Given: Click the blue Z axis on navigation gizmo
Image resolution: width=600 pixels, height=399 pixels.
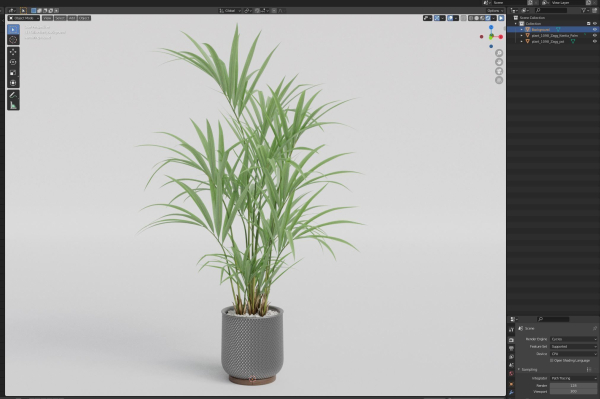Looking at the screenshot, I should coord(491,28).
